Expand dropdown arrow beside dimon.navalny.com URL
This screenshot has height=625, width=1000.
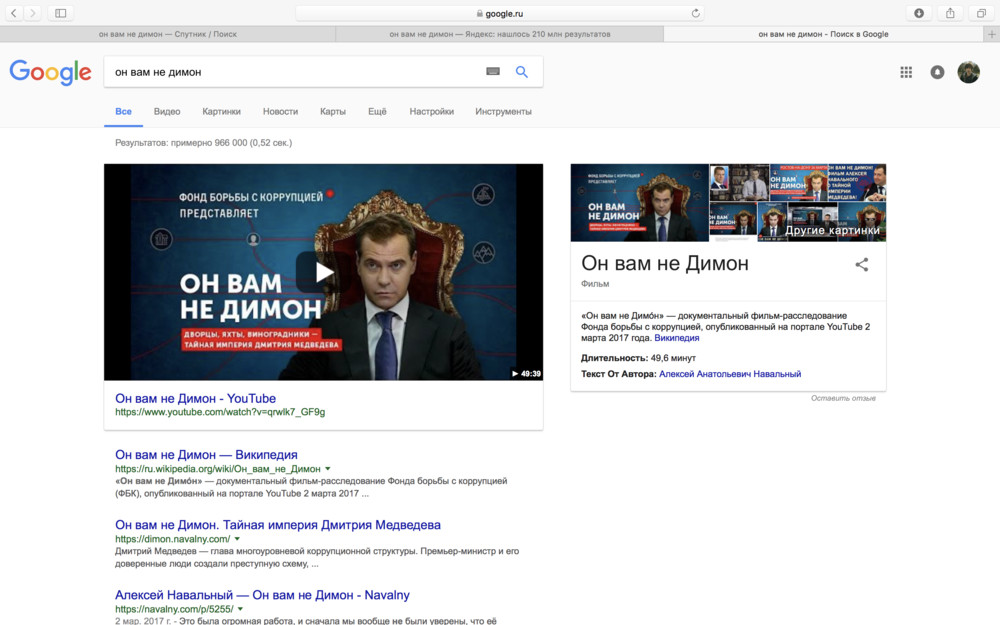(237, 539)
